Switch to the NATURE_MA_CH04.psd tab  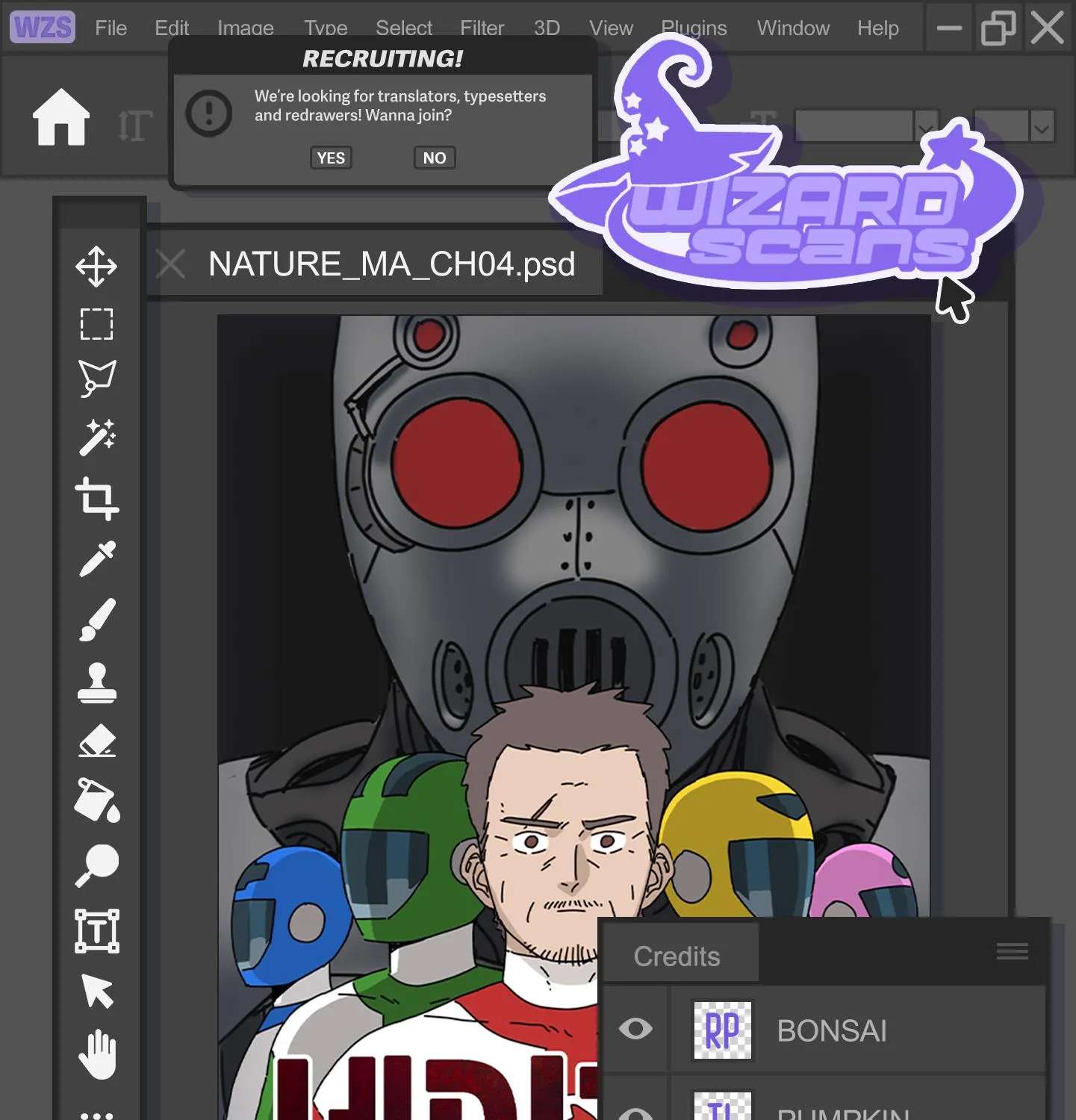(391, 264)
